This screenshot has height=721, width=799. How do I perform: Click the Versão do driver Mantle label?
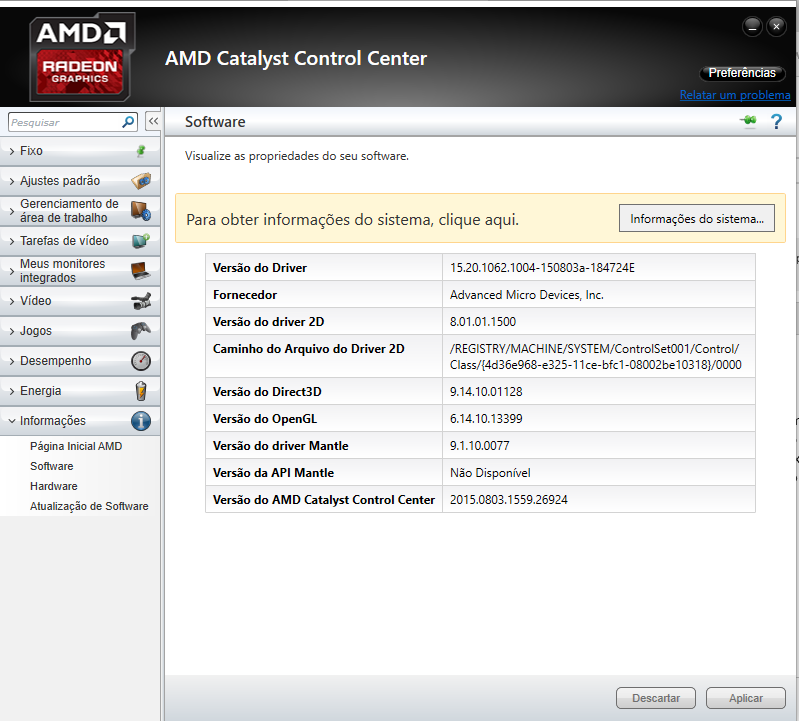click(281, 446)
